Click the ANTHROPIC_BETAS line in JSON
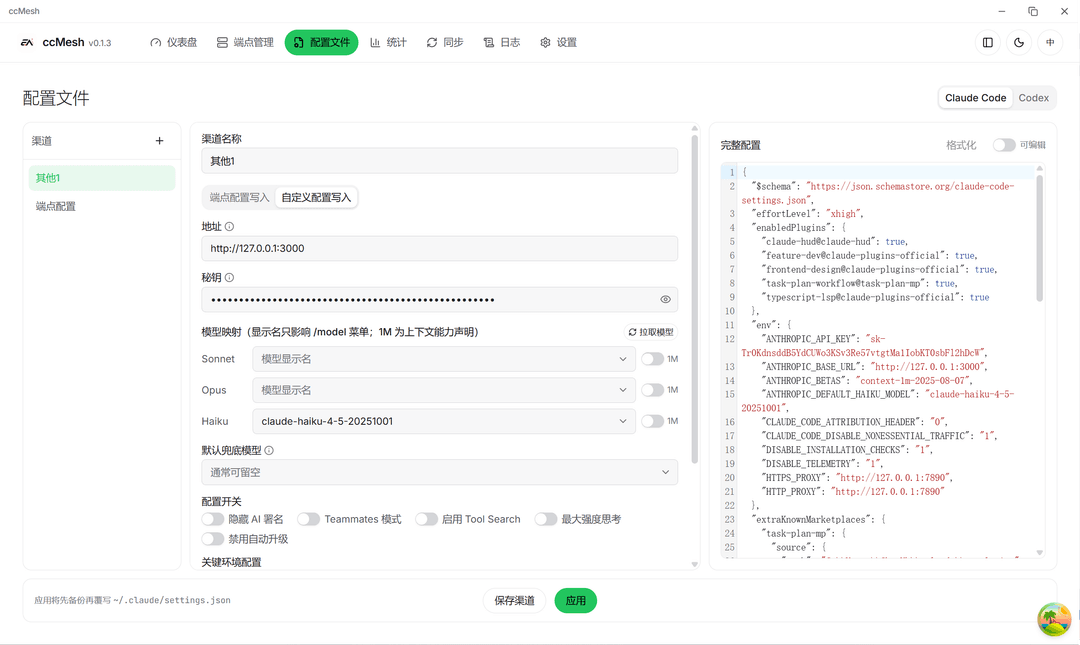 coord(866,380)
